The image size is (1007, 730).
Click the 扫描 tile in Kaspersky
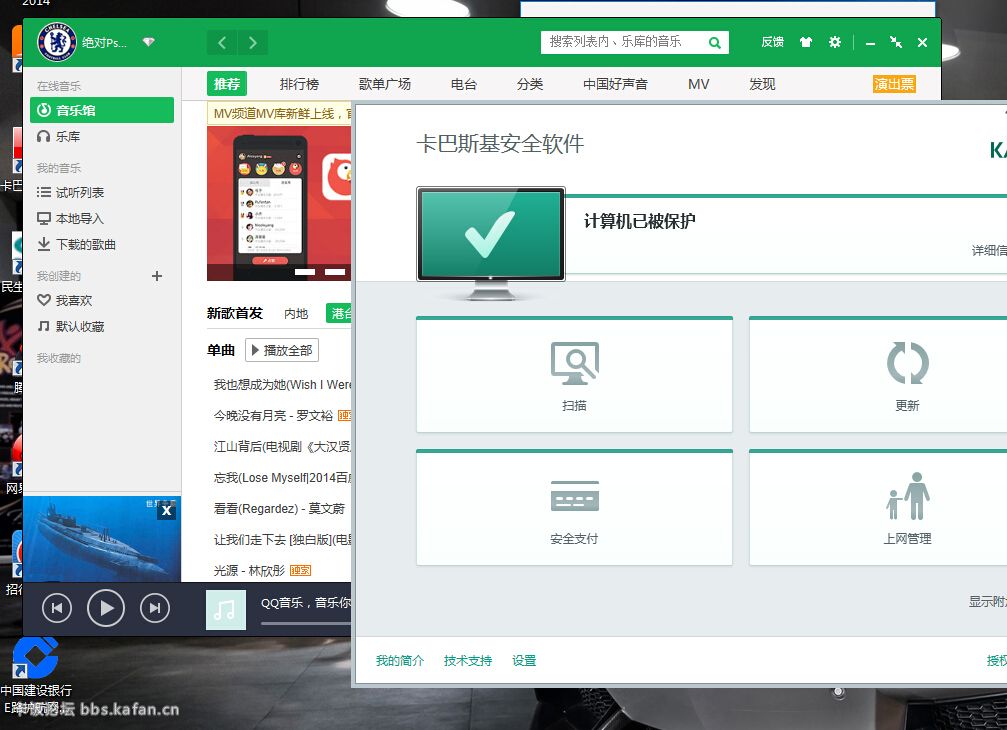click(574, 374)
